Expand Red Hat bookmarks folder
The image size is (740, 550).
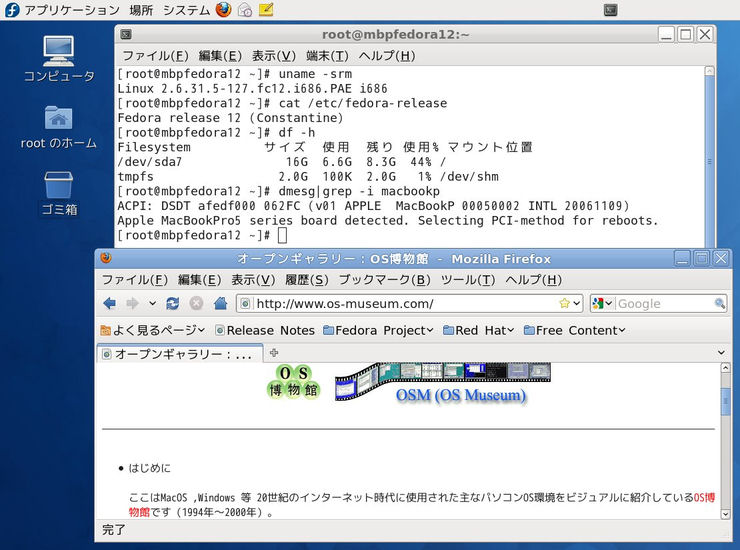click(479, 330)
